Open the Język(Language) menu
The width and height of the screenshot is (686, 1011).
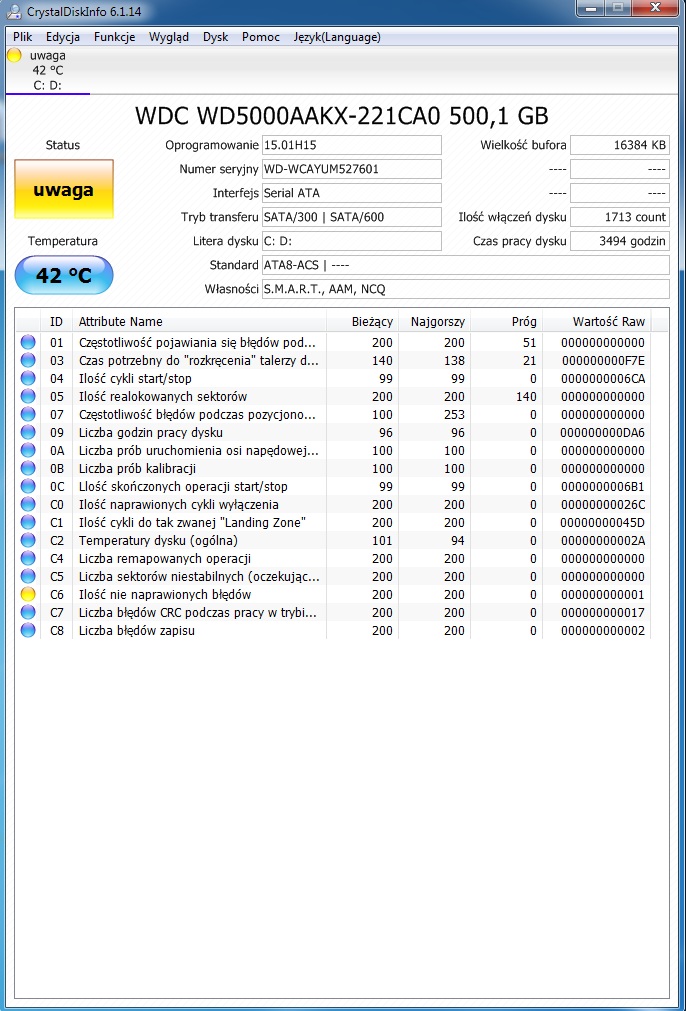pos(337,37)
